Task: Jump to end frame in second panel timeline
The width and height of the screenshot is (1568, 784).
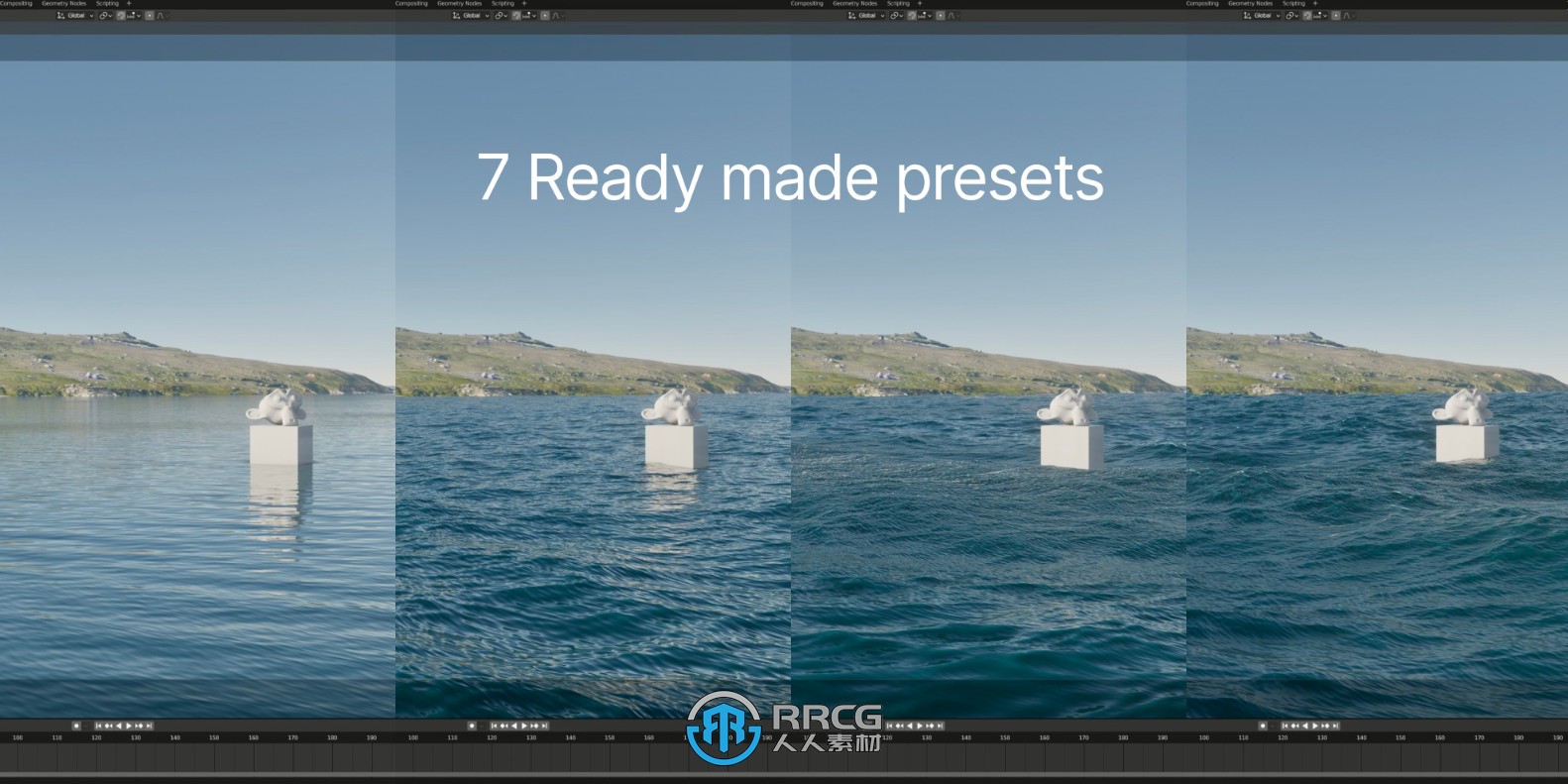Action: (544, 726)
